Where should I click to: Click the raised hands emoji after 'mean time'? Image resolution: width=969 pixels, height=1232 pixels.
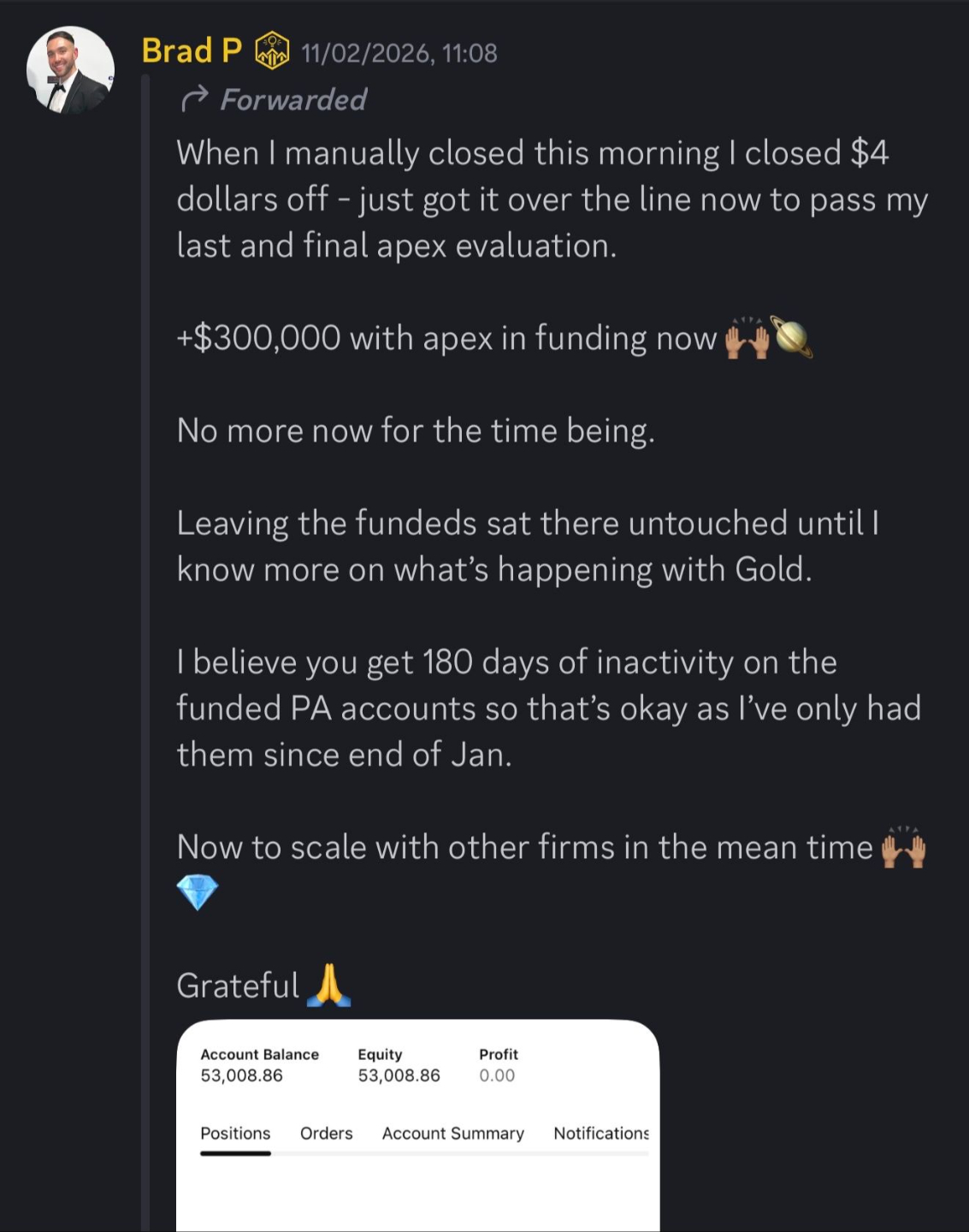[x=903, y=848]
